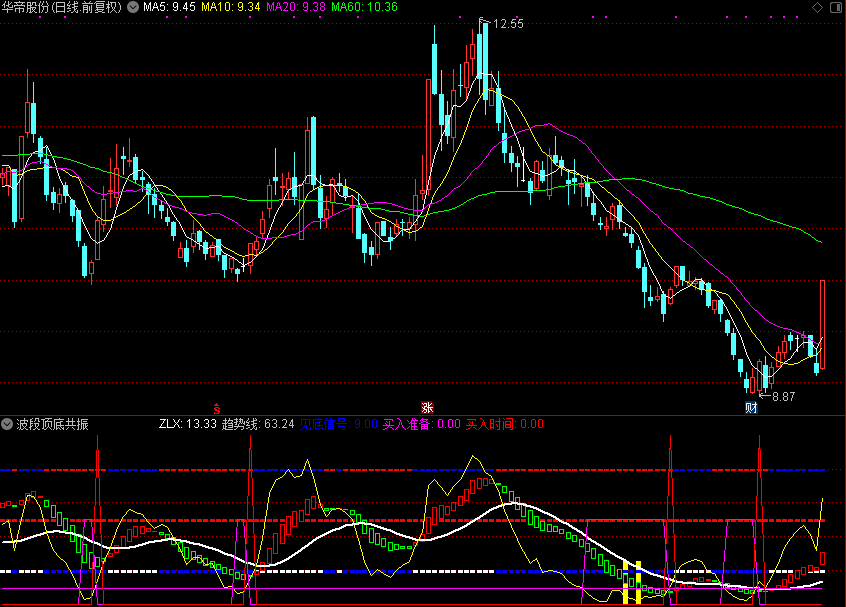Click the 买入准备: 0.00 indicator value

click(x=421, y=424)
